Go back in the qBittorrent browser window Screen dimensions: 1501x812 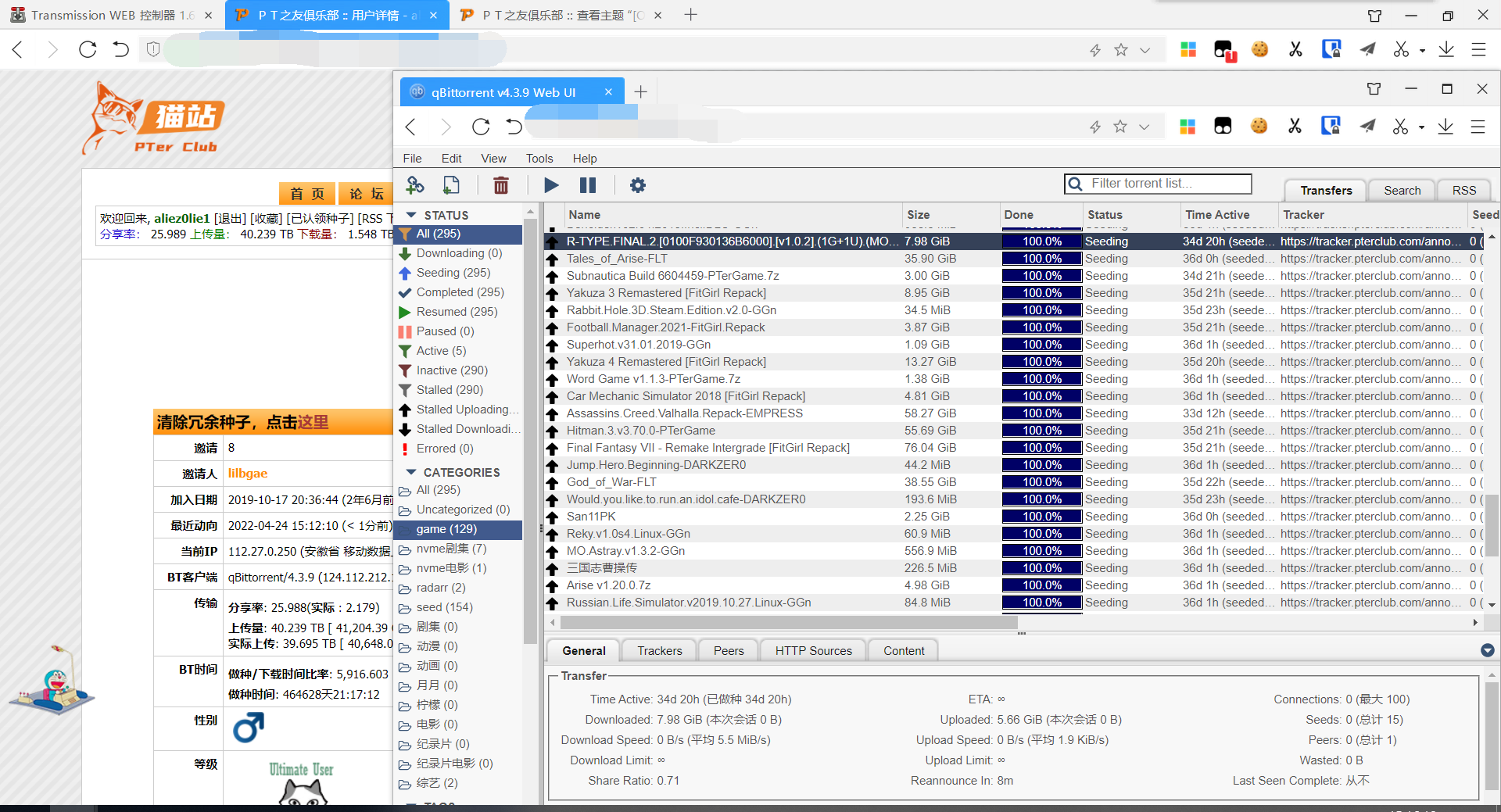(410, 127)
